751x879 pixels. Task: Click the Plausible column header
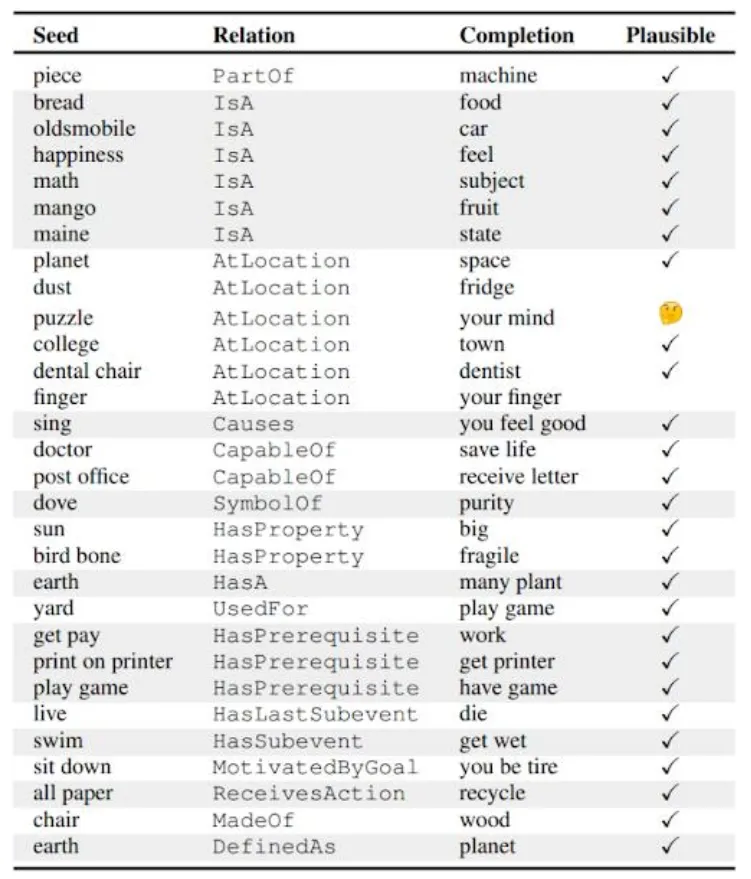point(670,35)
